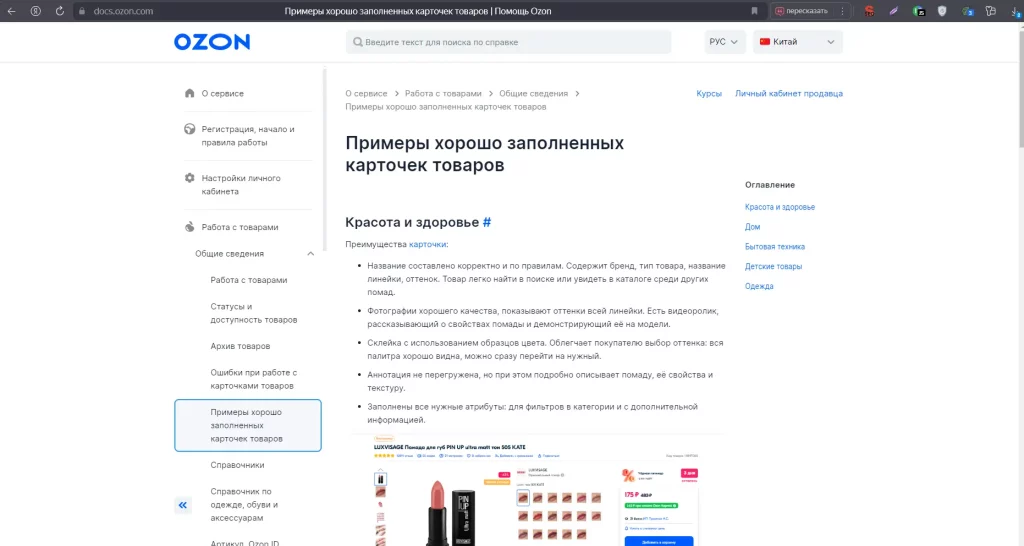Click the 'пересказать' summarize button
1024x546 pixels.
click(801, 11)
